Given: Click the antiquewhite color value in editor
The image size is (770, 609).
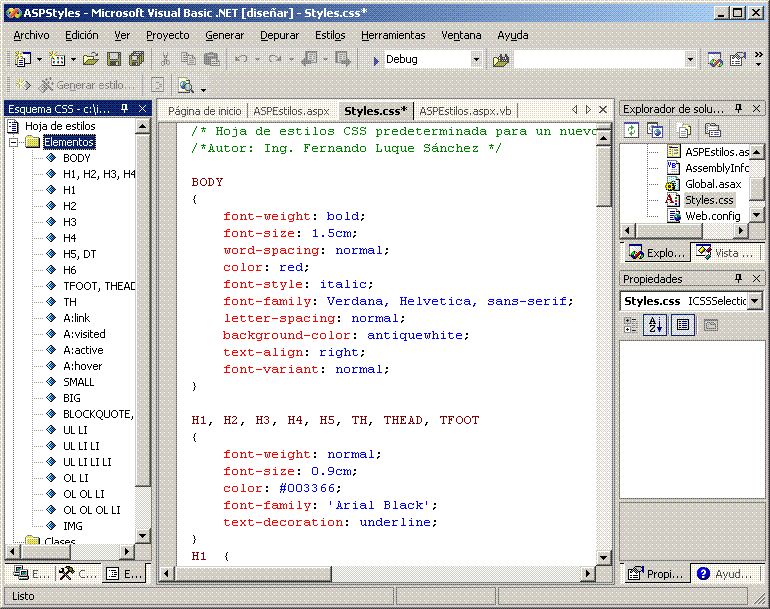Looking at the screenshot, I should click(x=415, y=335).
